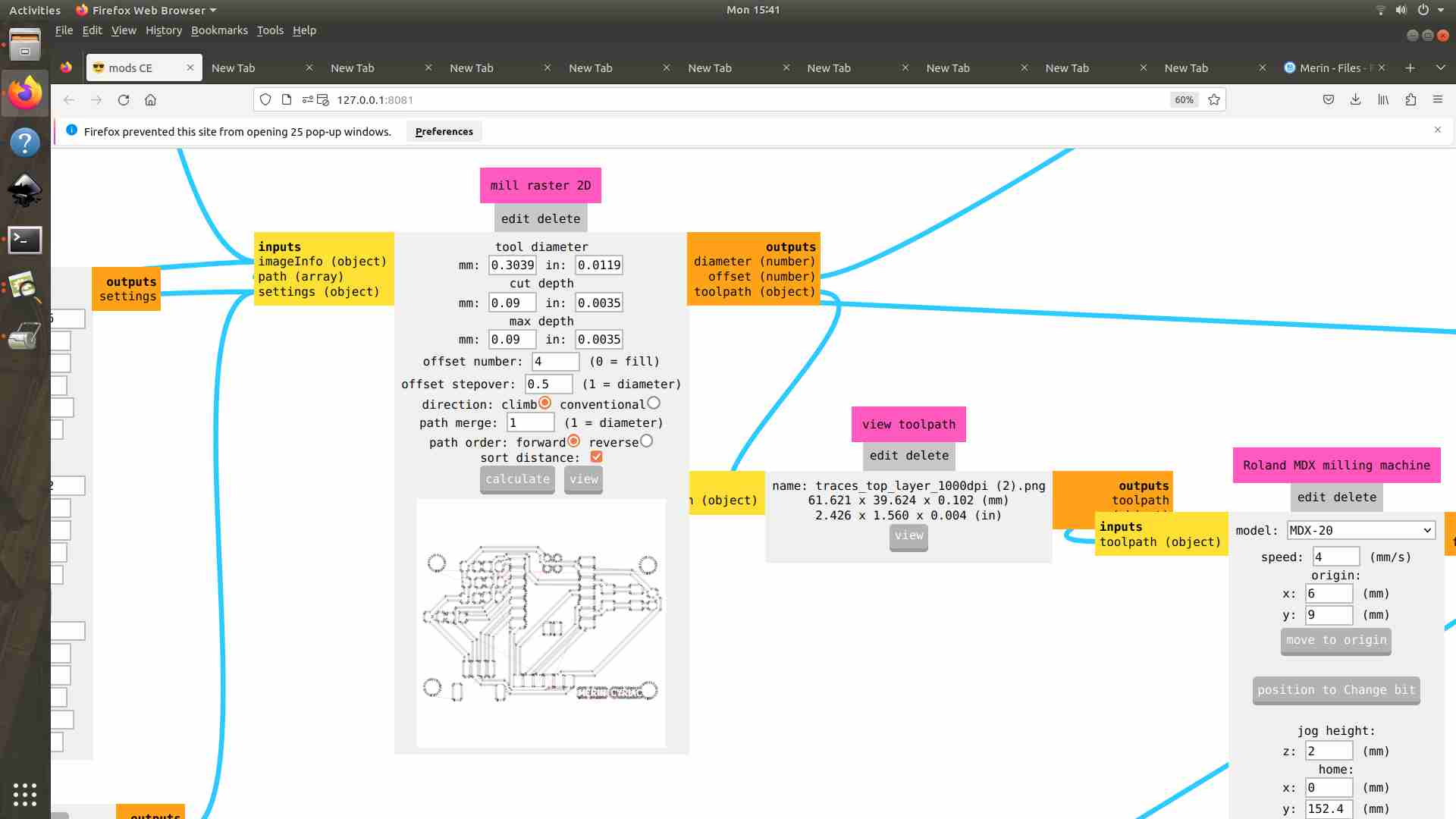
Task: Switch to the Merin - Files tab
Action: [x=1332, y=67]
